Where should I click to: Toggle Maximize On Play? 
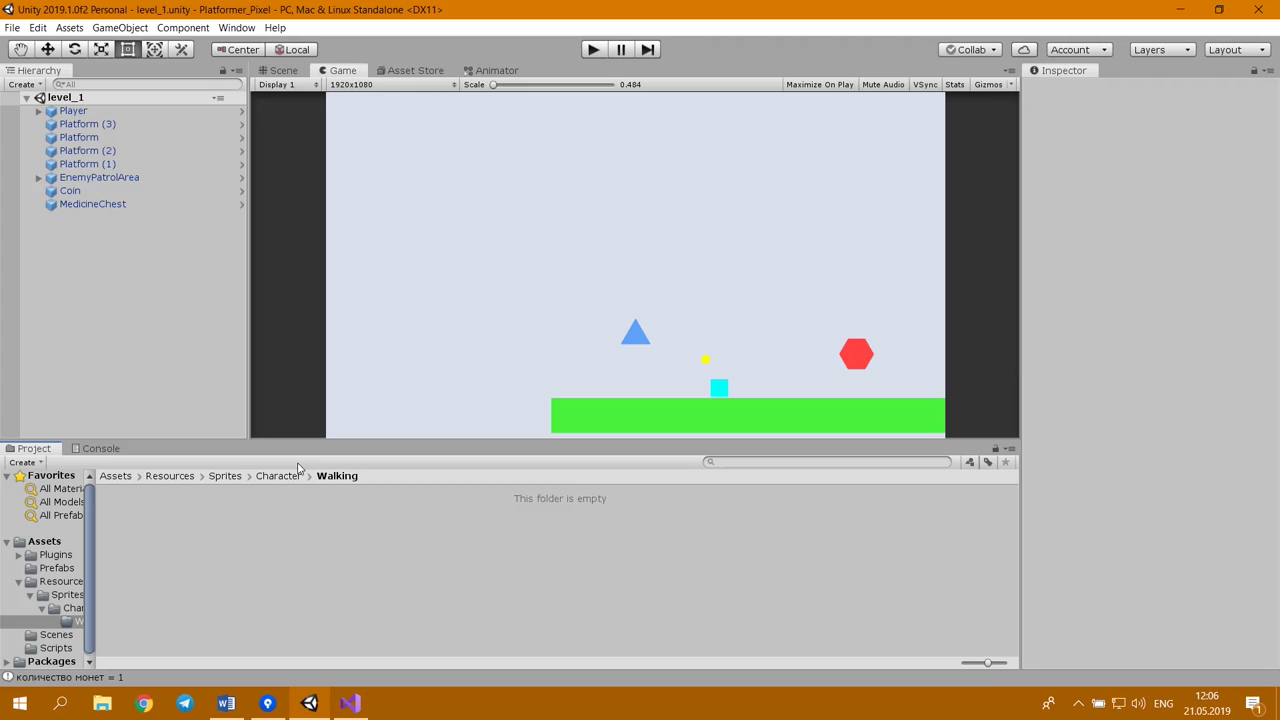point(819,85)
